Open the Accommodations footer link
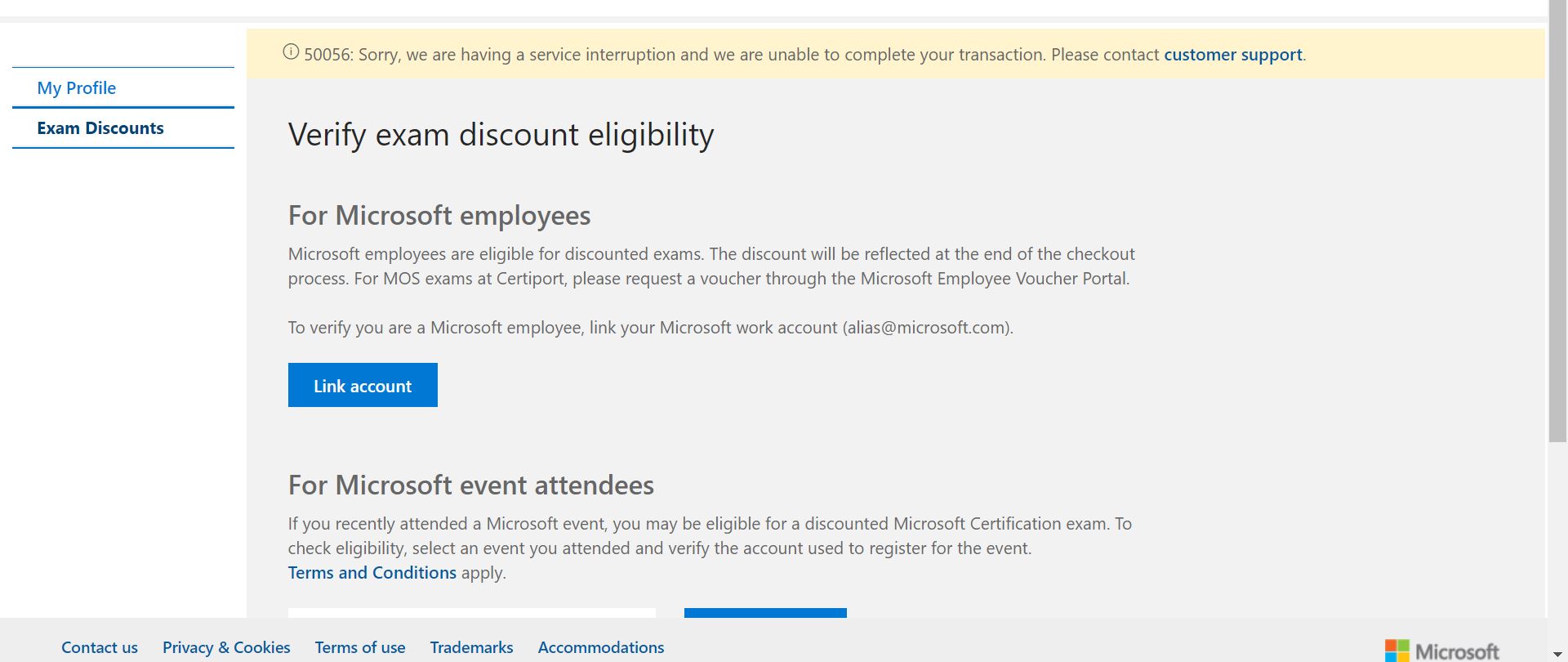This screenshot has height=662, width=1568. pos(601,647)
